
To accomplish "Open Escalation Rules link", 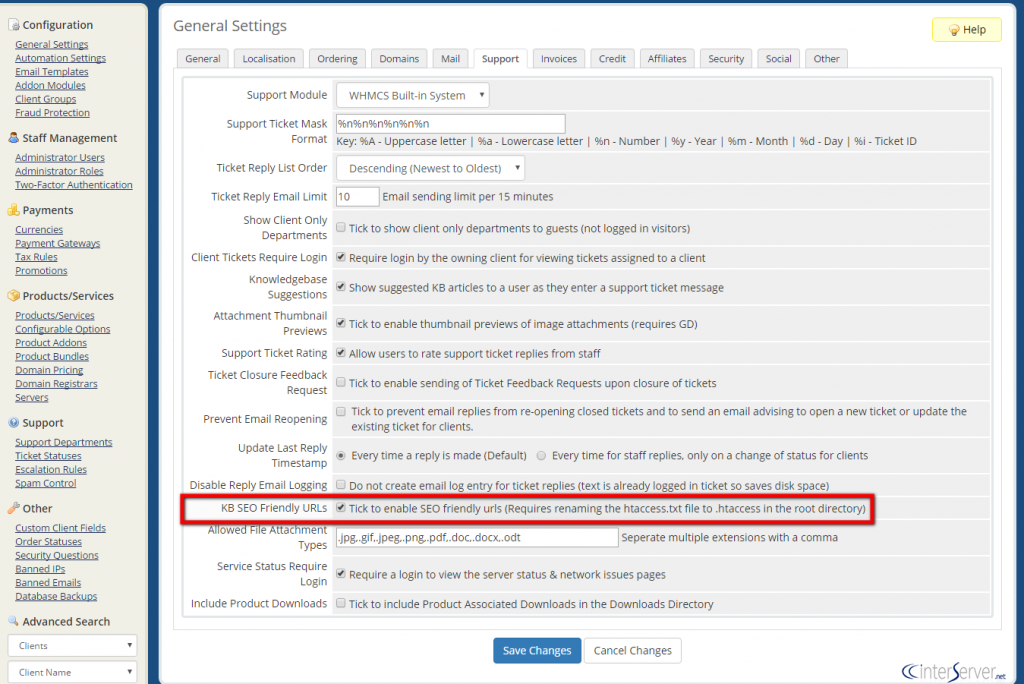I will pyautogui.click(x=51, y=470).
